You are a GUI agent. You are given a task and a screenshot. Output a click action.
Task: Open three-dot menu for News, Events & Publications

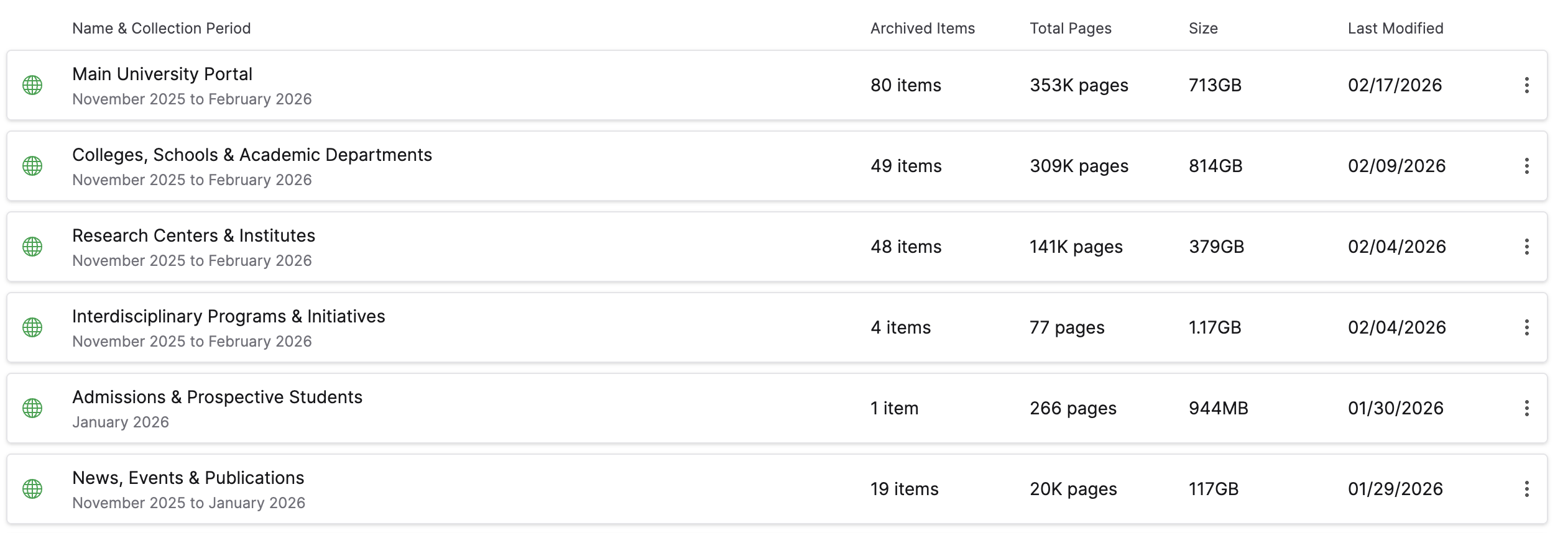(x=1526, y=489)
